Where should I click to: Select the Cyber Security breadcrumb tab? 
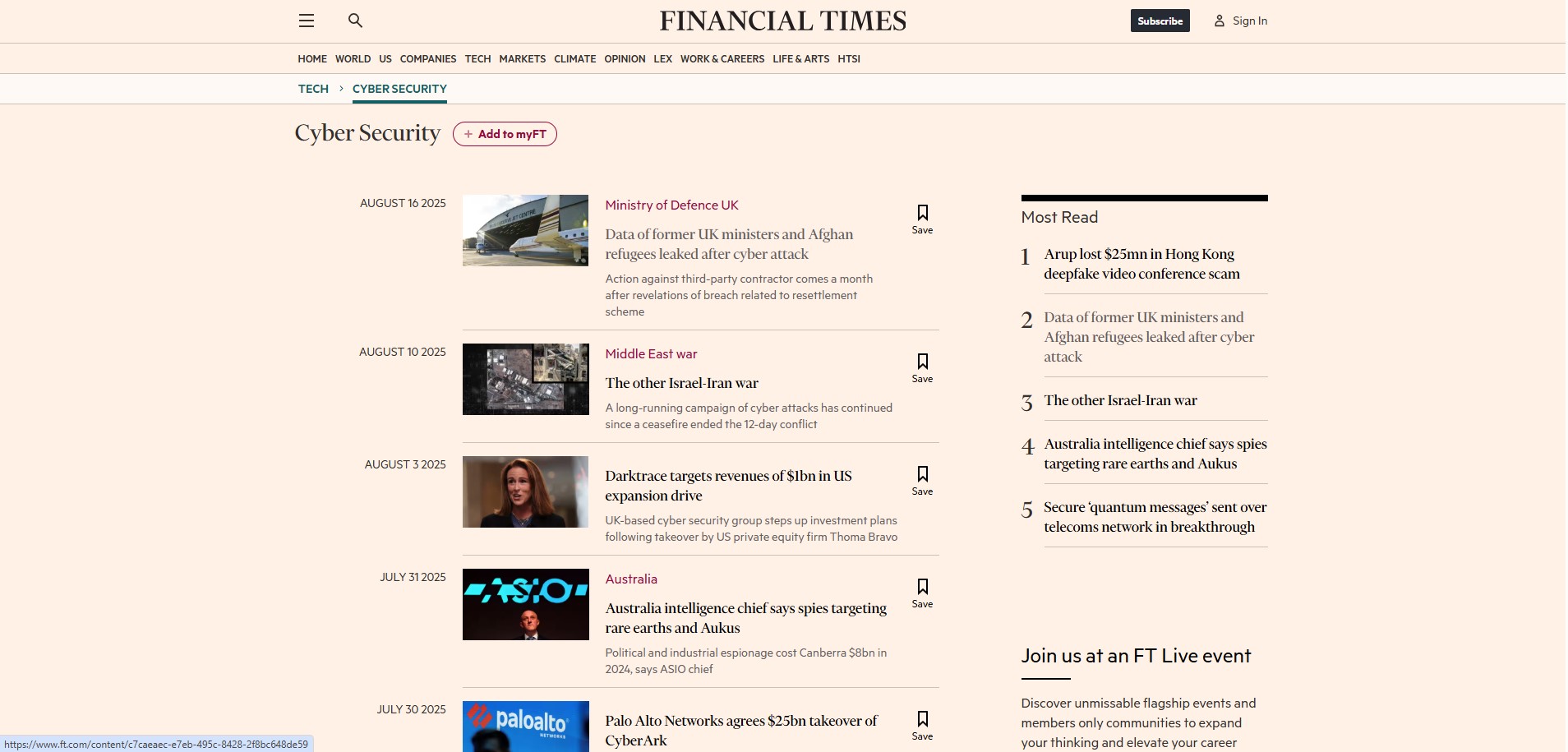coord(399,89)
